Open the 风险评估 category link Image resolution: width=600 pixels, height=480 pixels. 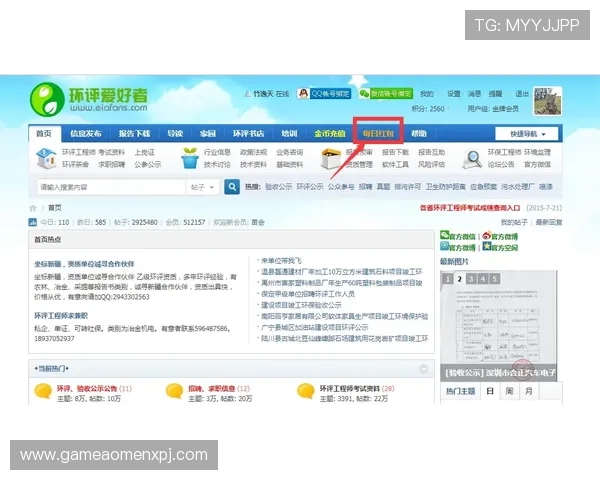coord(432,165)
